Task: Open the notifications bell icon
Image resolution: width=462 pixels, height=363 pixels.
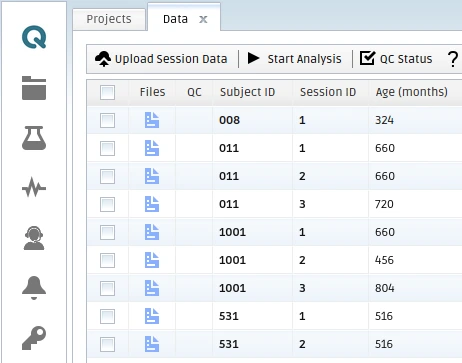Action: tap(34, 288)
